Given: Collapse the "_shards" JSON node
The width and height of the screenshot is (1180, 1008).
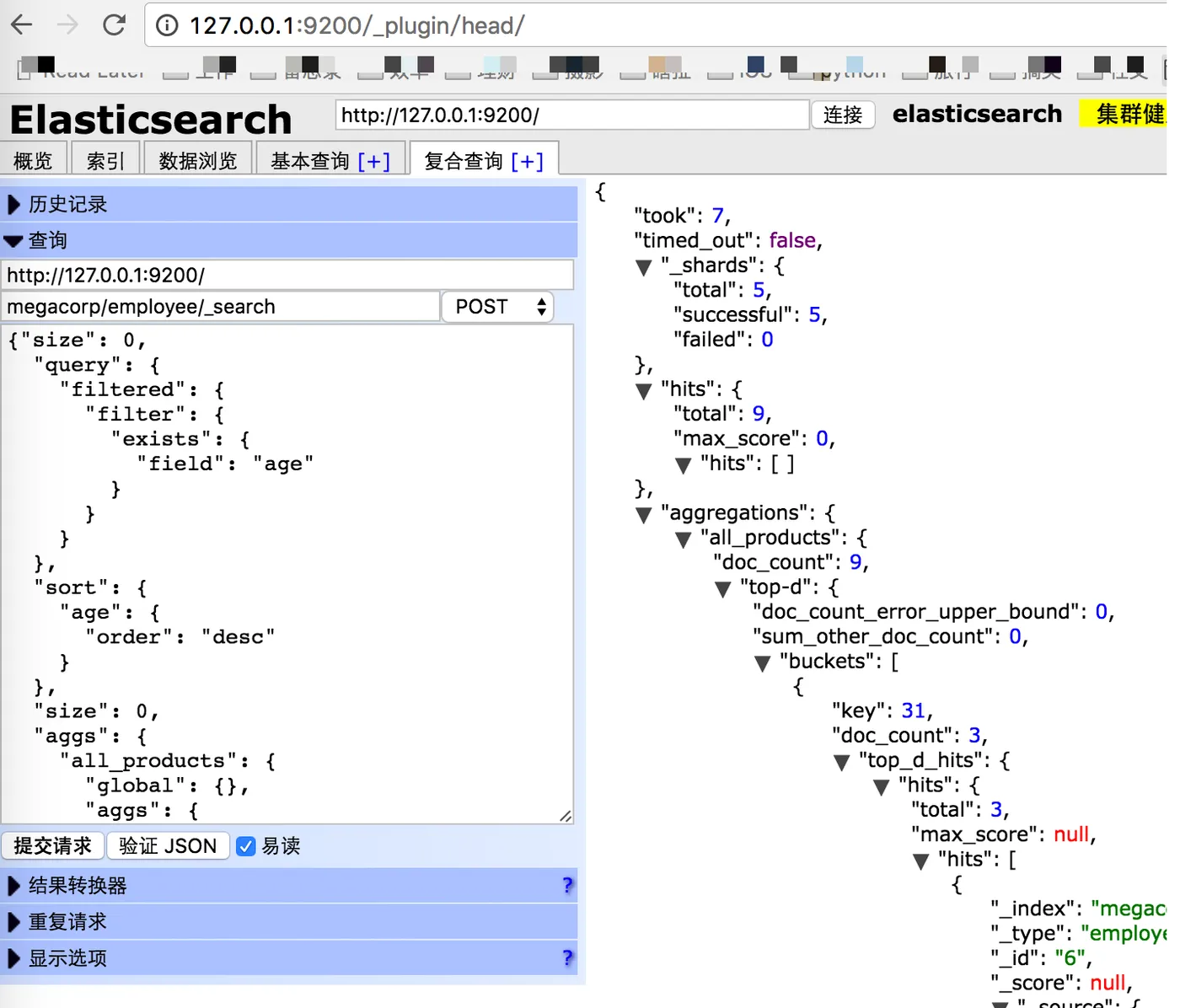Looking at the screenshot, I should pos(644,267).
